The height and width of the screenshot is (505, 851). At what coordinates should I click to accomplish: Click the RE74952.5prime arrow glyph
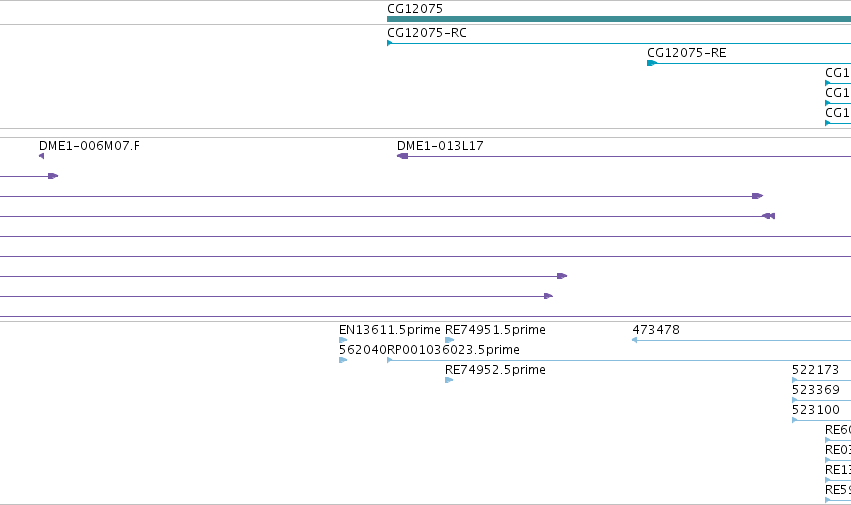click(449, 380)
